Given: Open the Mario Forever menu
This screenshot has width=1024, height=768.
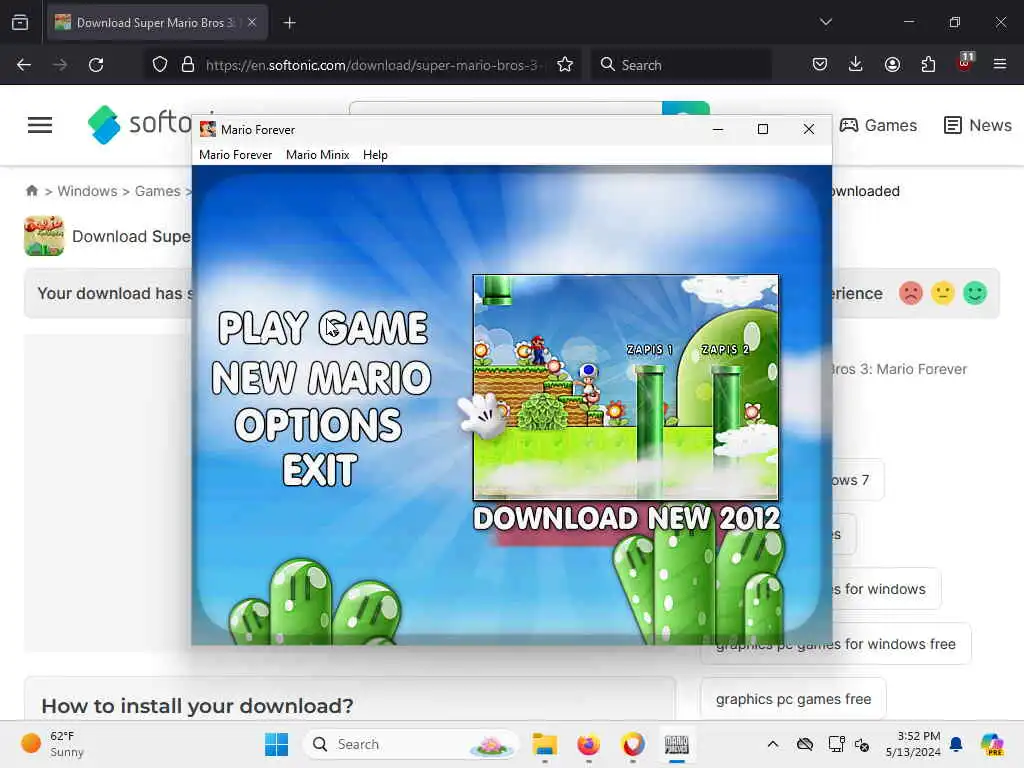Looking at the screenshot, I should pos(235,155).
